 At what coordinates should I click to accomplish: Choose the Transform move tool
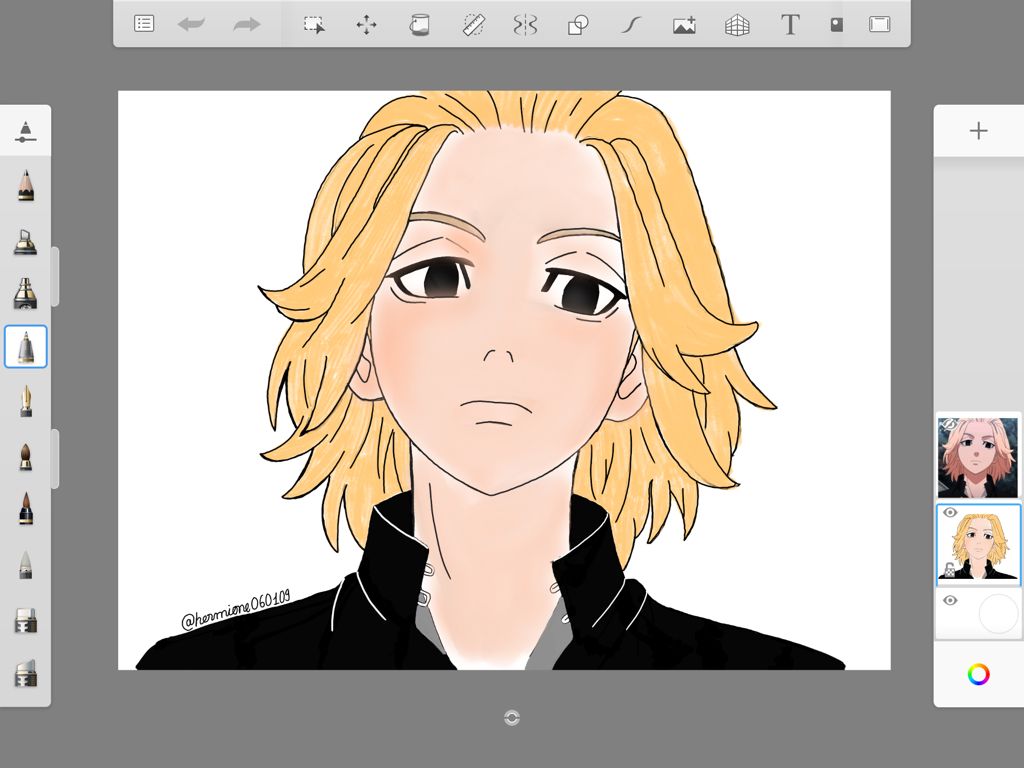click(x=366, y=25)
